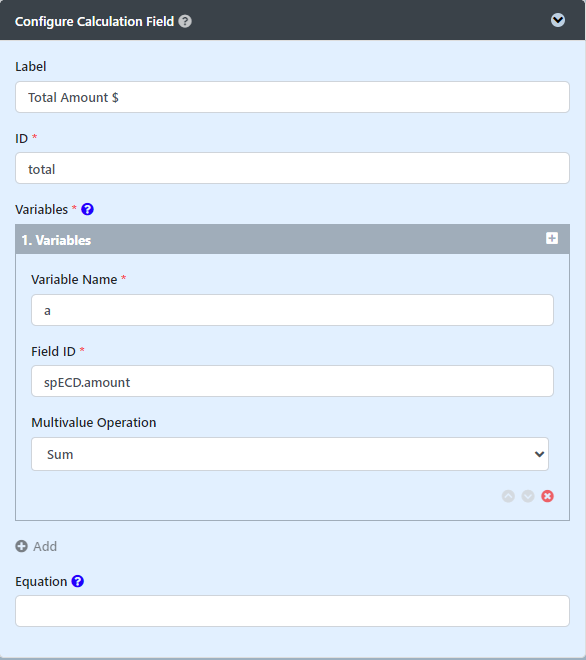Click the ID field containing total
Image resolution: width=586 pixels, height=660 pixels.
click(292, 168)
